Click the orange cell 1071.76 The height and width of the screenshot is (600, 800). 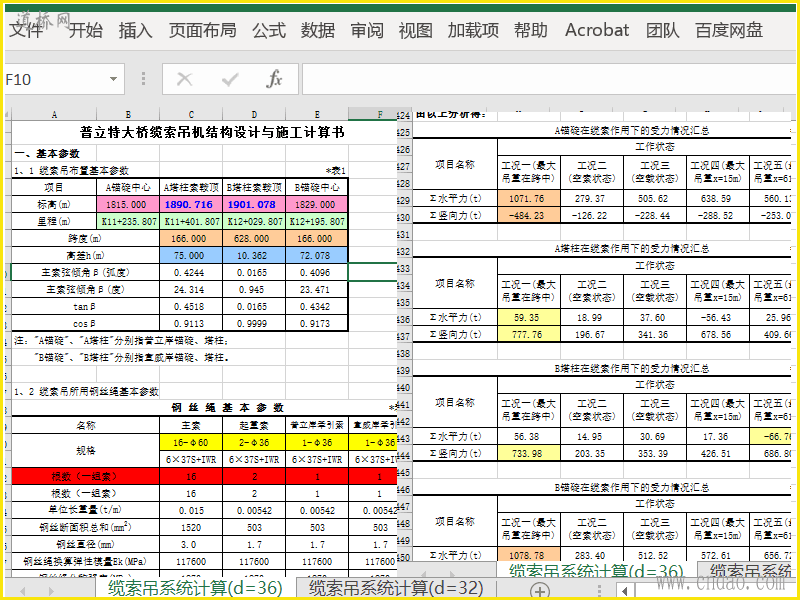(529, 198)
